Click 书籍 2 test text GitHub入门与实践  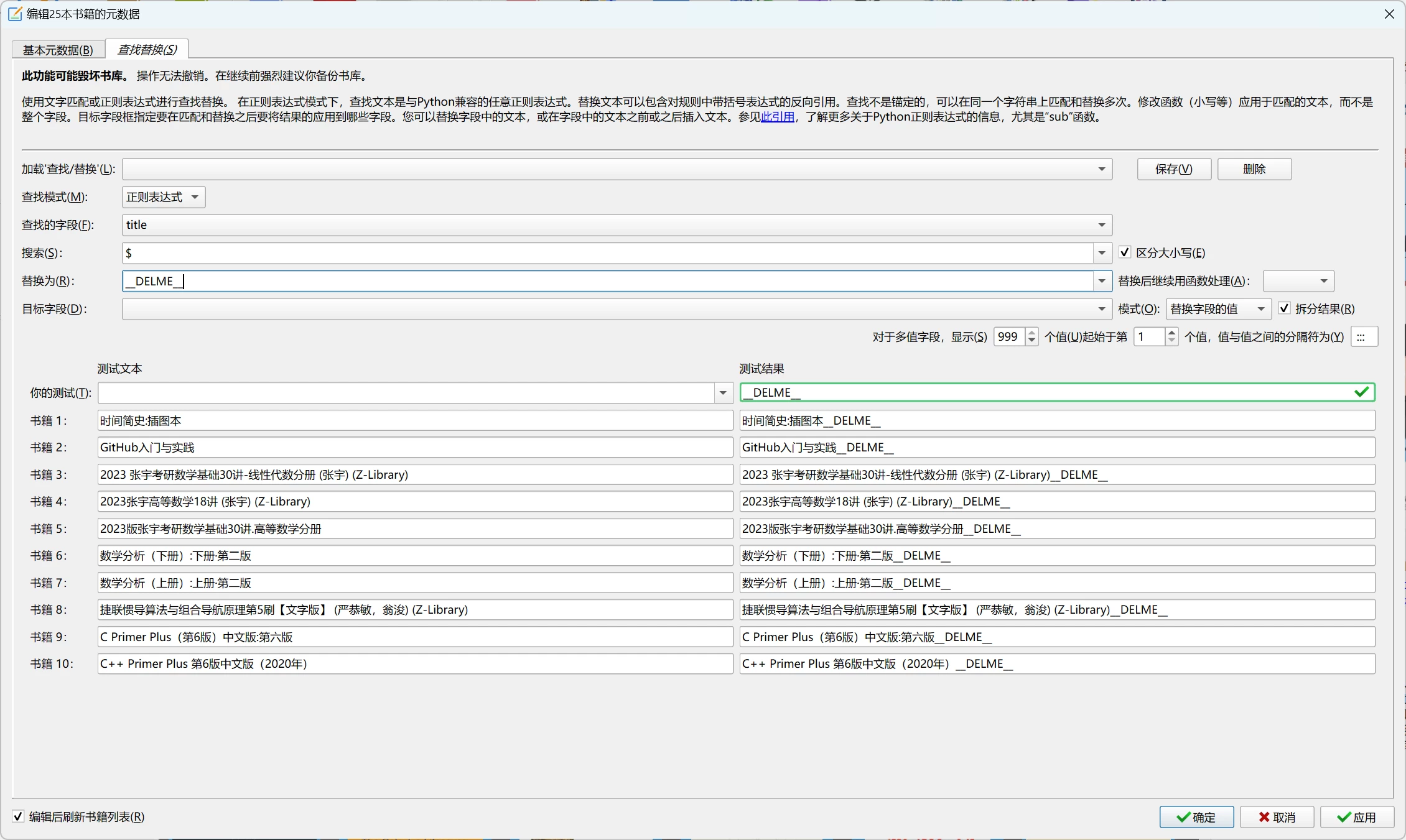click(415, 447)
